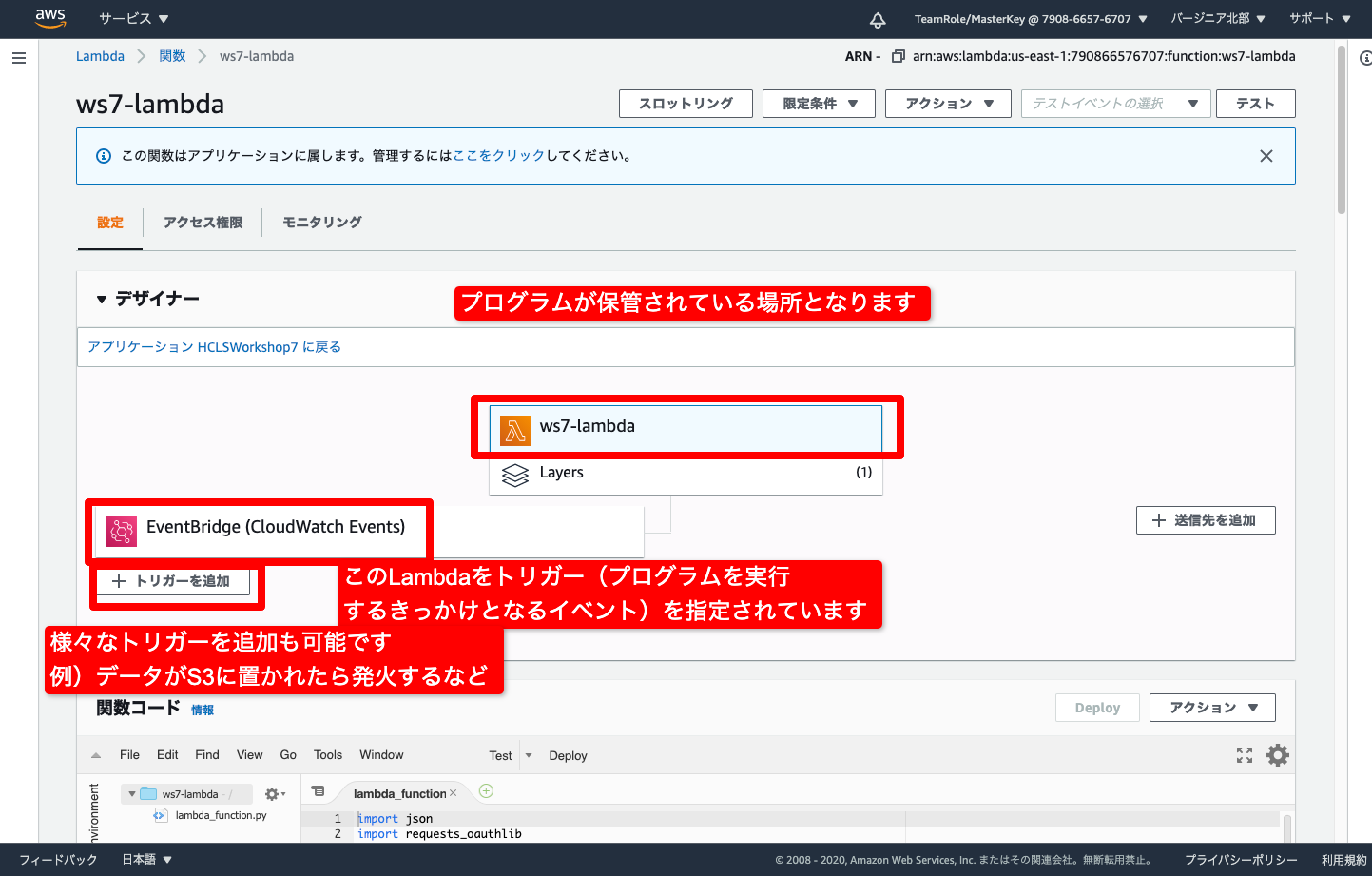This screenshot has height=876, width=1372.
Task: Open the code editor settings gear
Action: (1278, 755)
